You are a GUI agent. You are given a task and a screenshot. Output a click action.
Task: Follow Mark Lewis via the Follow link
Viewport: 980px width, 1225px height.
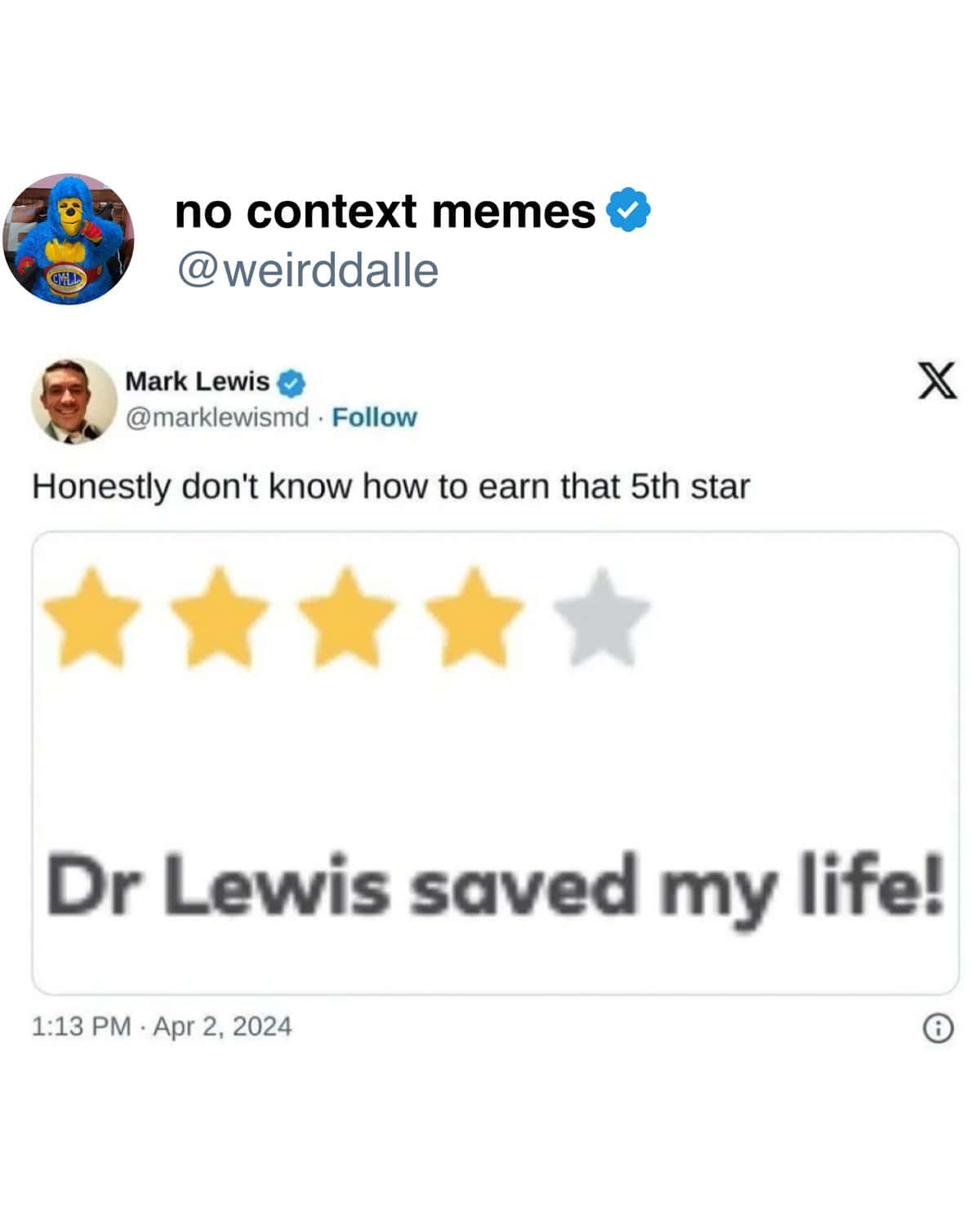[x=374, y=417]
